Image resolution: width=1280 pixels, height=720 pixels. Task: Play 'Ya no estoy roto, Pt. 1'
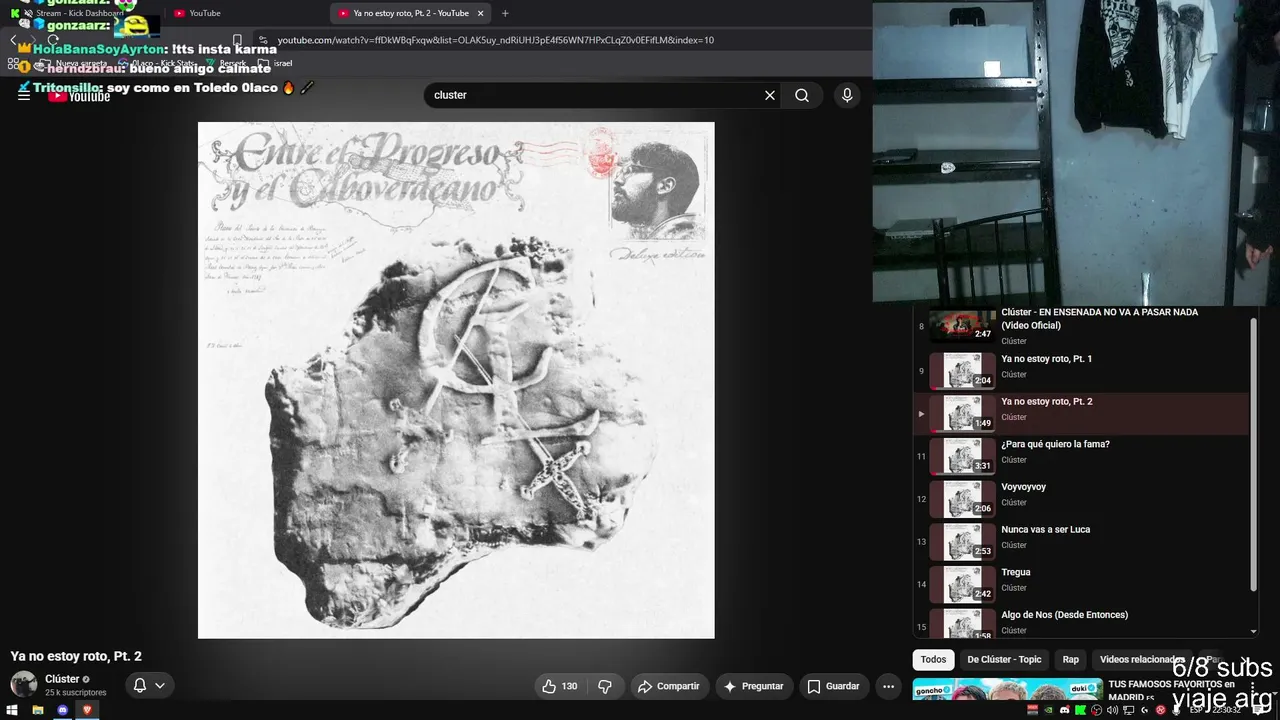1046,359
